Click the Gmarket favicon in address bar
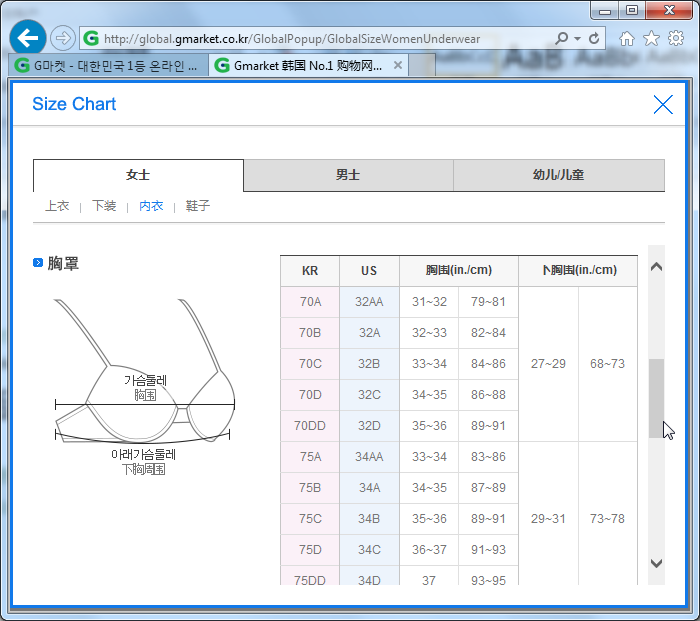This screenshot has height=621, width=700. tap(91, 38)
